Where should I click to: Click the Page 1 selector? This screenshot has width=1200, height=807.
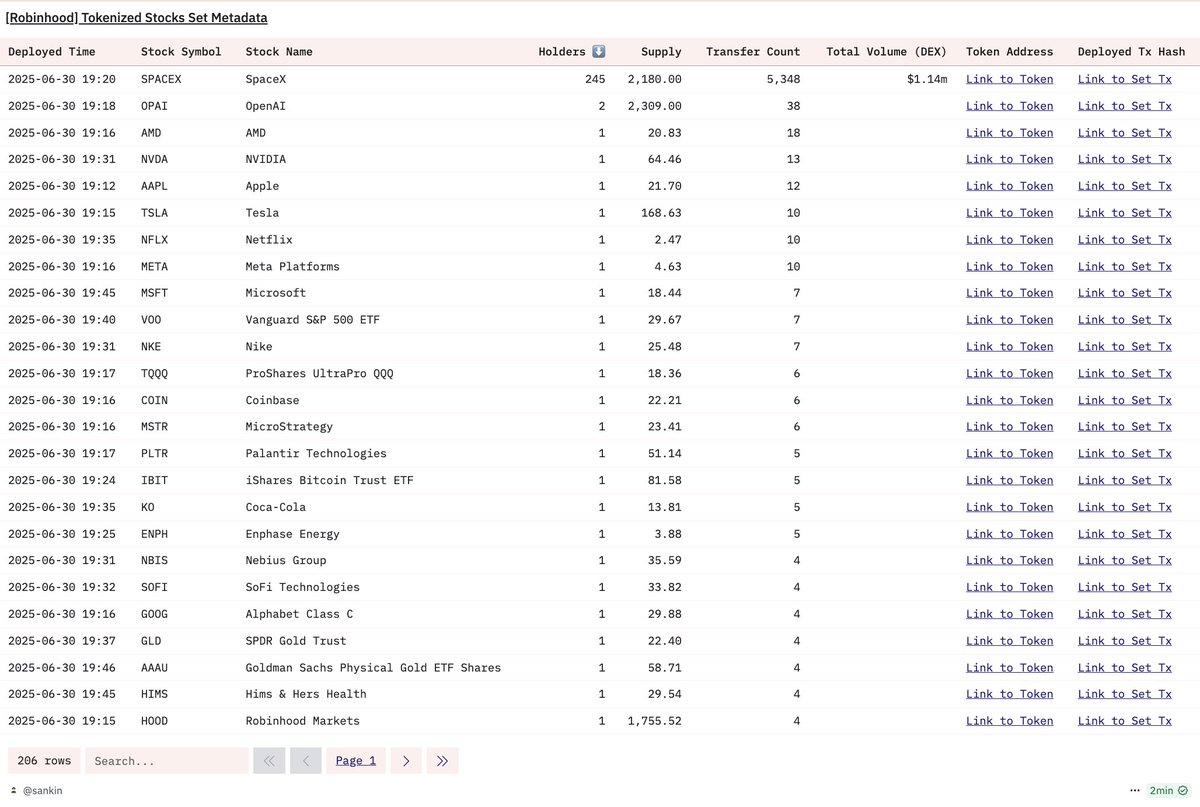point(356,760)
